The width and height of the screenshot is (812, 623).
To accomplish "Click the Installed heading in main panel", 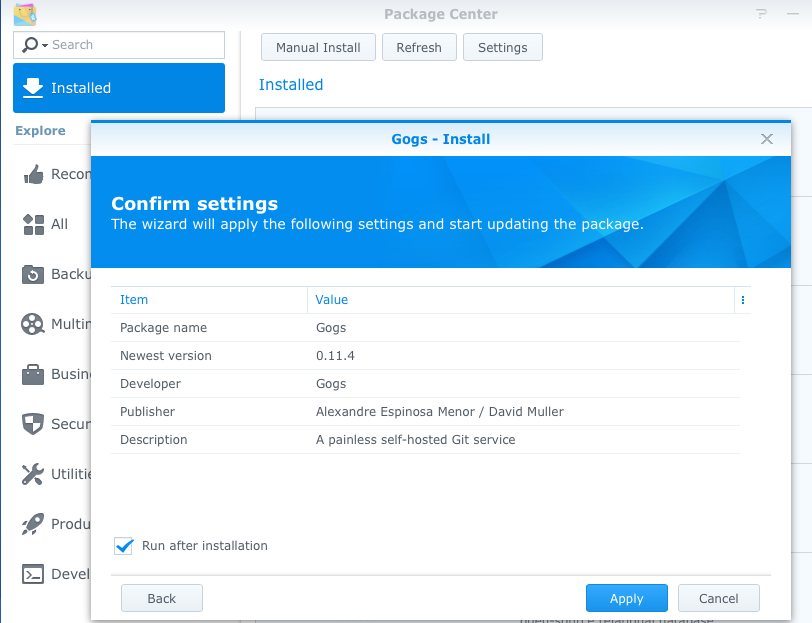I will coord(291,84).
